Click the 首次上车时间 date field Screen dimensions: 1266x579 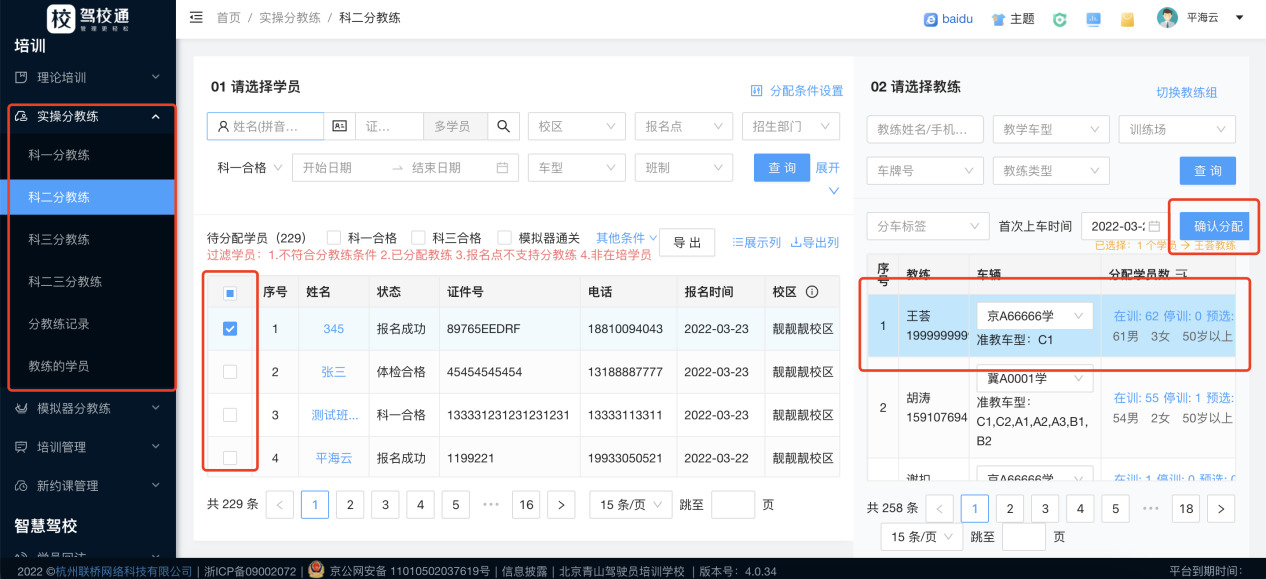[x=1125, y=226]
